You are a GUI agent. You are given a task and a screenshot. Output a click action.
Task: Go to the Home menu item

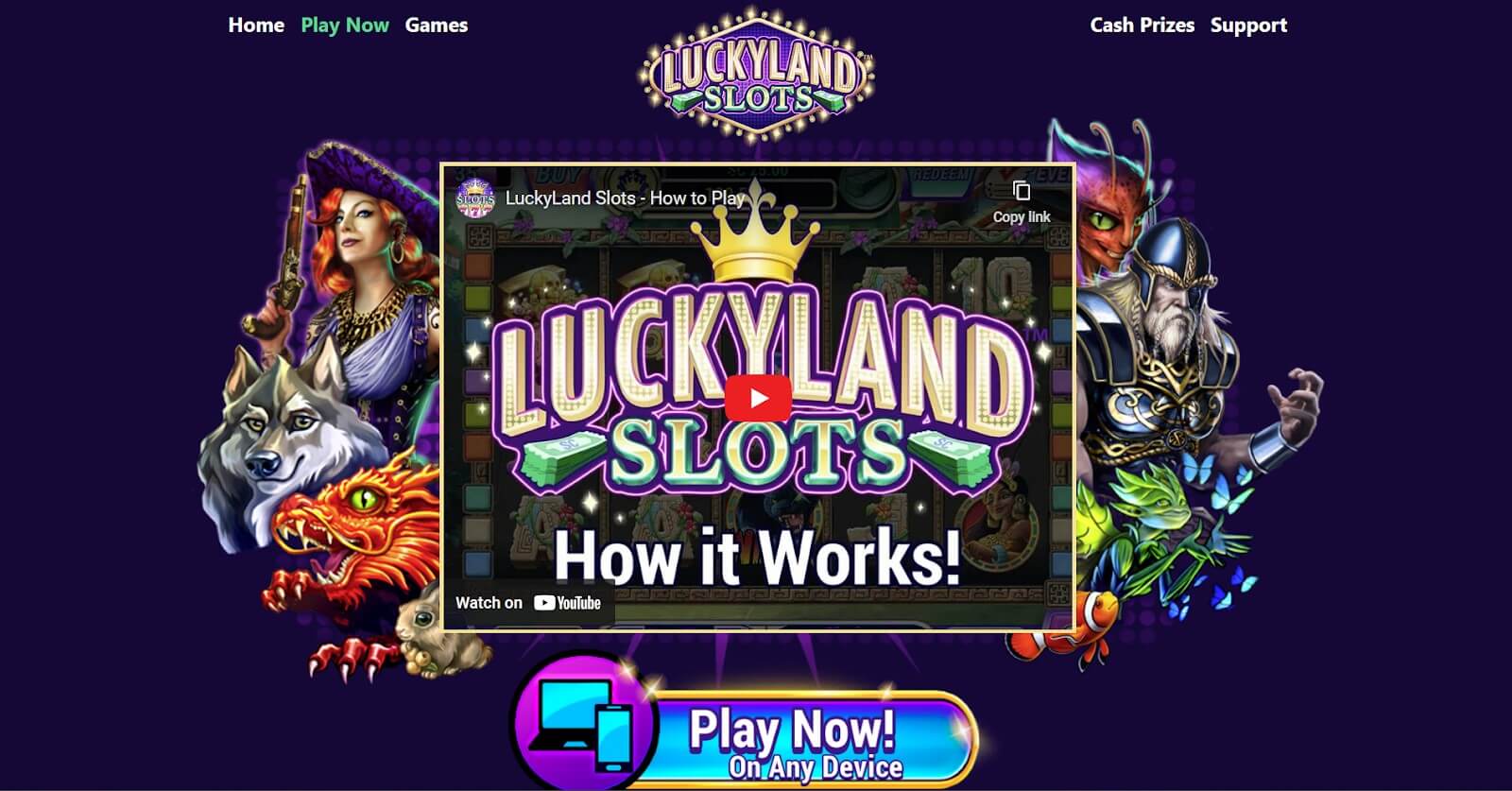pyautogui.click(x=256, y=26)
